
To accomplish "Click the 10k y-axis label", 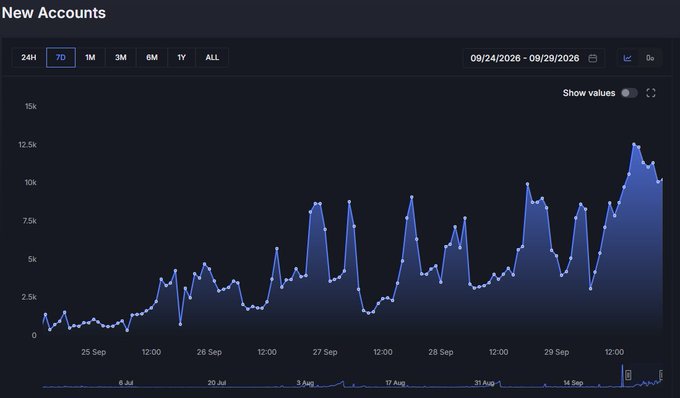I will (x=30, y=183).
